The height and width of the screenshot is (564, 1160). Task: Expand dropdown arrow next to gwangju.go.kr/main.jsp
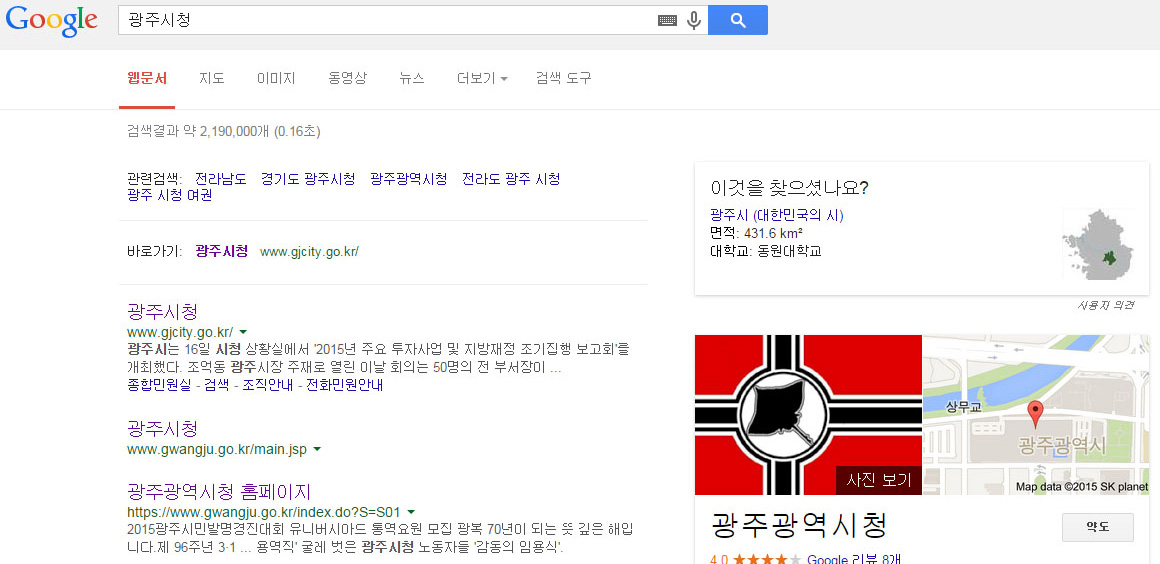click(317, 449)
